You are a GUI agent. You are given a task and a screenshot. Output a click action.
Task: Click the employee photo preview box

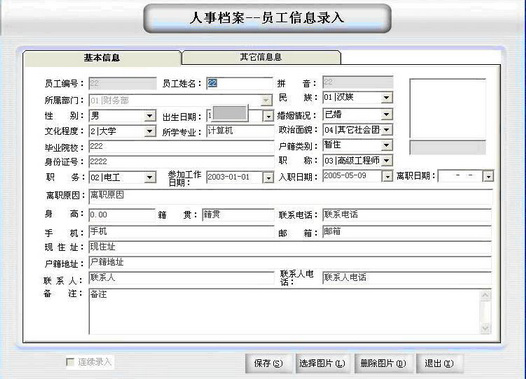(448, 108)
